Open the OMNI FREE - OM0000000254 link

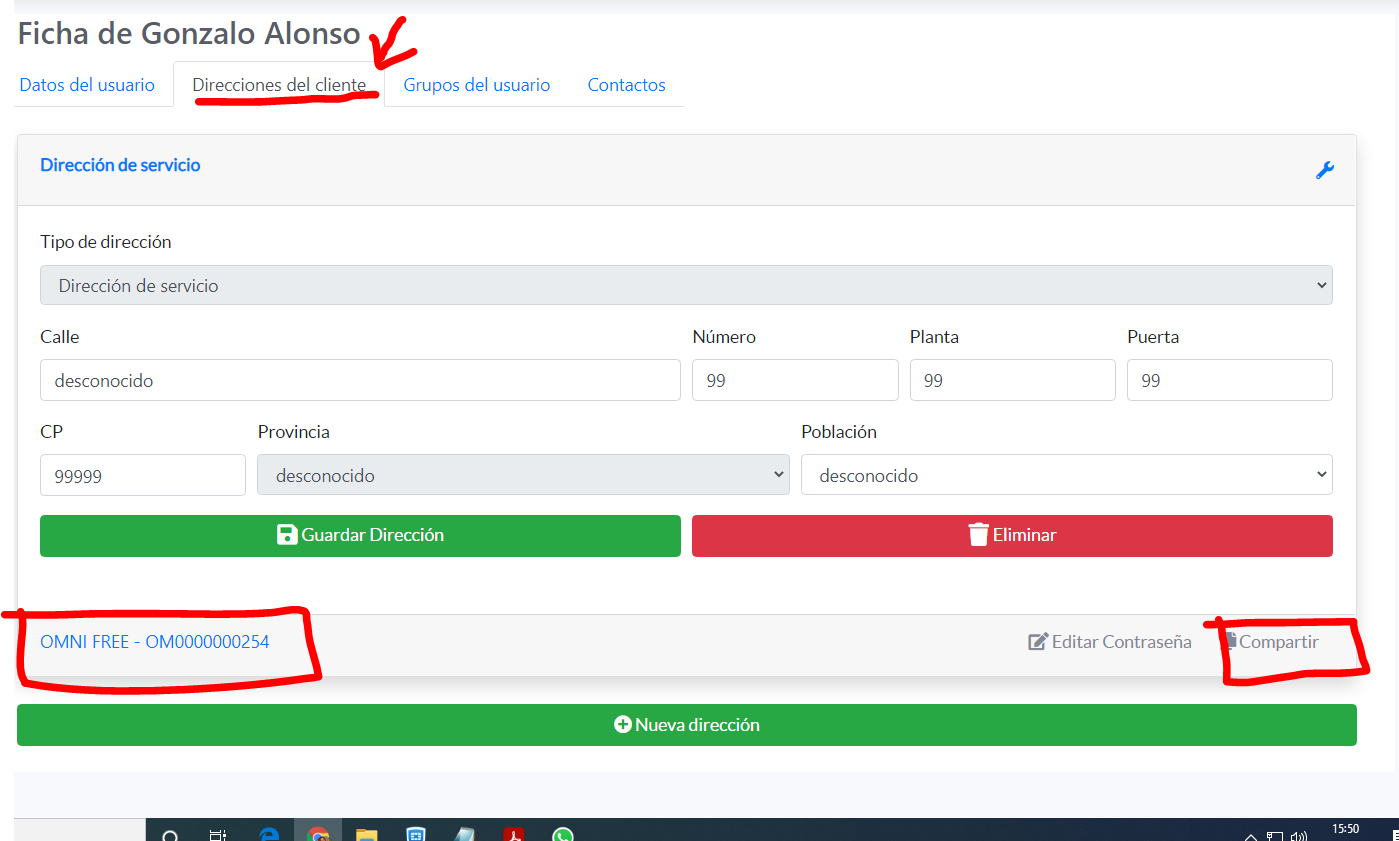[155, 642]
